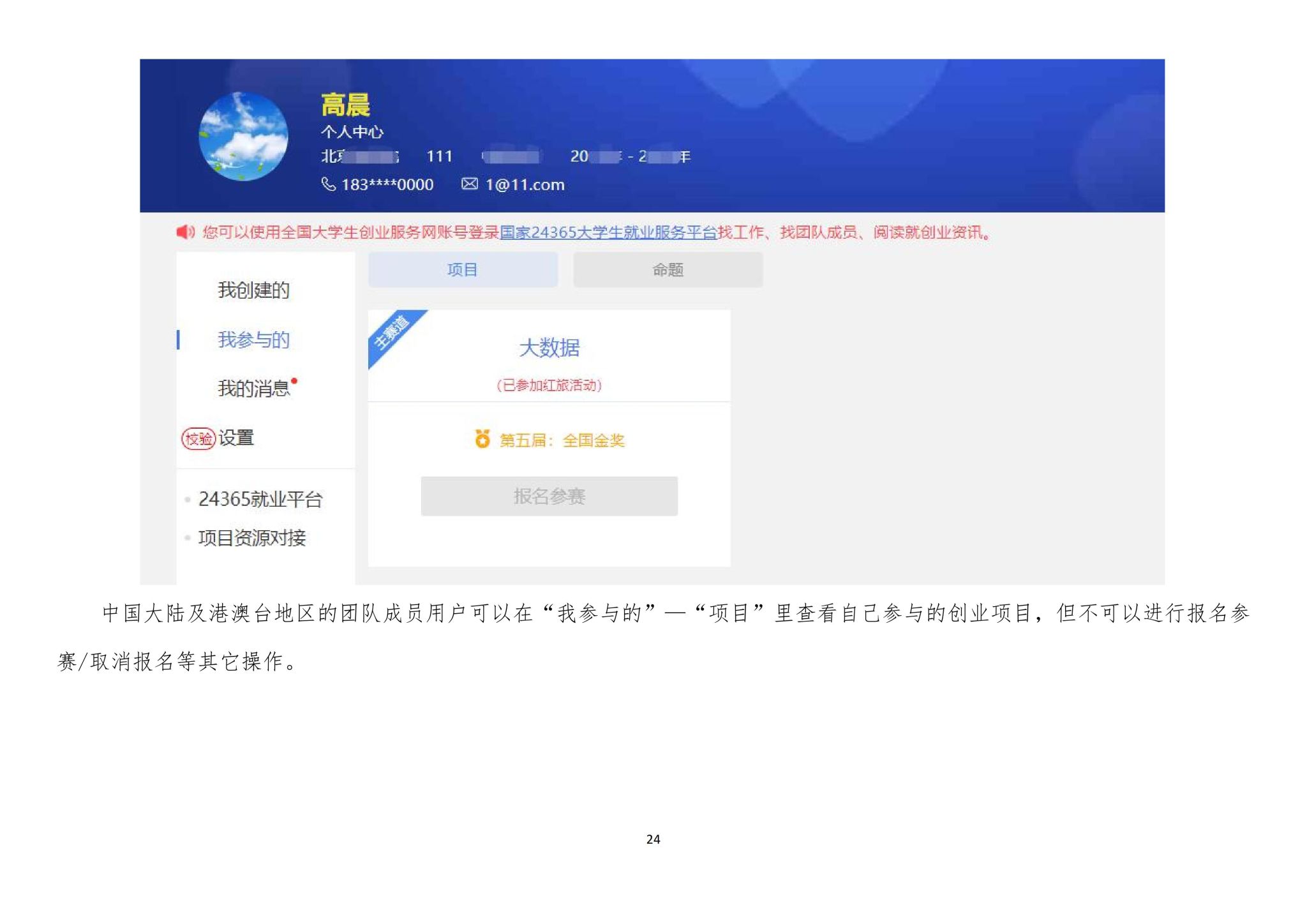This screenshot has width=1307, height=924.
Task: Open 项目资源对接 link
Action: point(252,538)
